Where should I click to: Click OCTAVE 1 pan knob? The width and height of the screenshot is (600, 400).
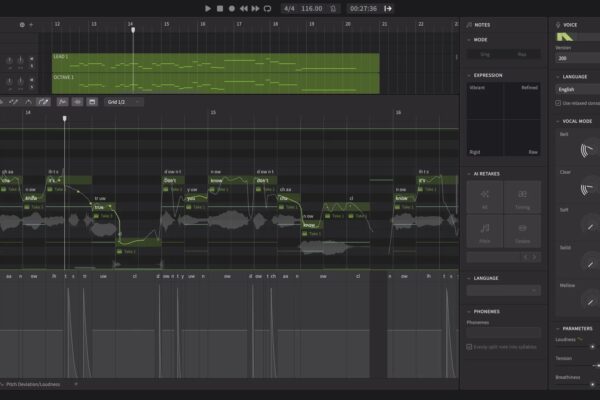click(20, 81)
